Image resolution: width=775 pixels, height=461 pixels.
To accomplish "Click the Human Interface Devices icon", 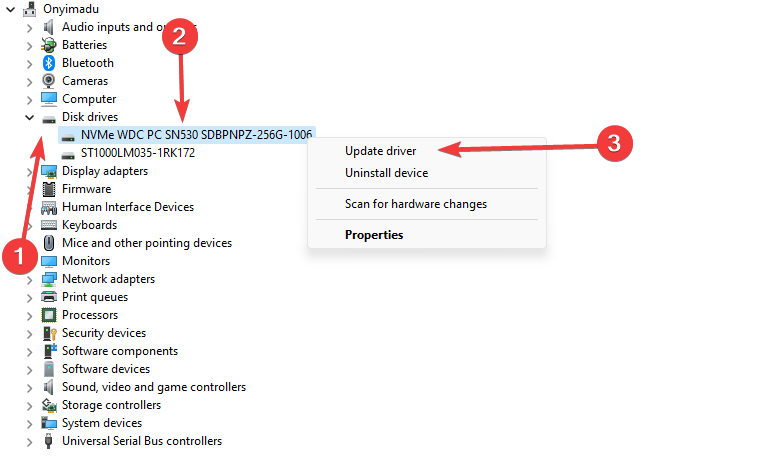I will [48, 207].
